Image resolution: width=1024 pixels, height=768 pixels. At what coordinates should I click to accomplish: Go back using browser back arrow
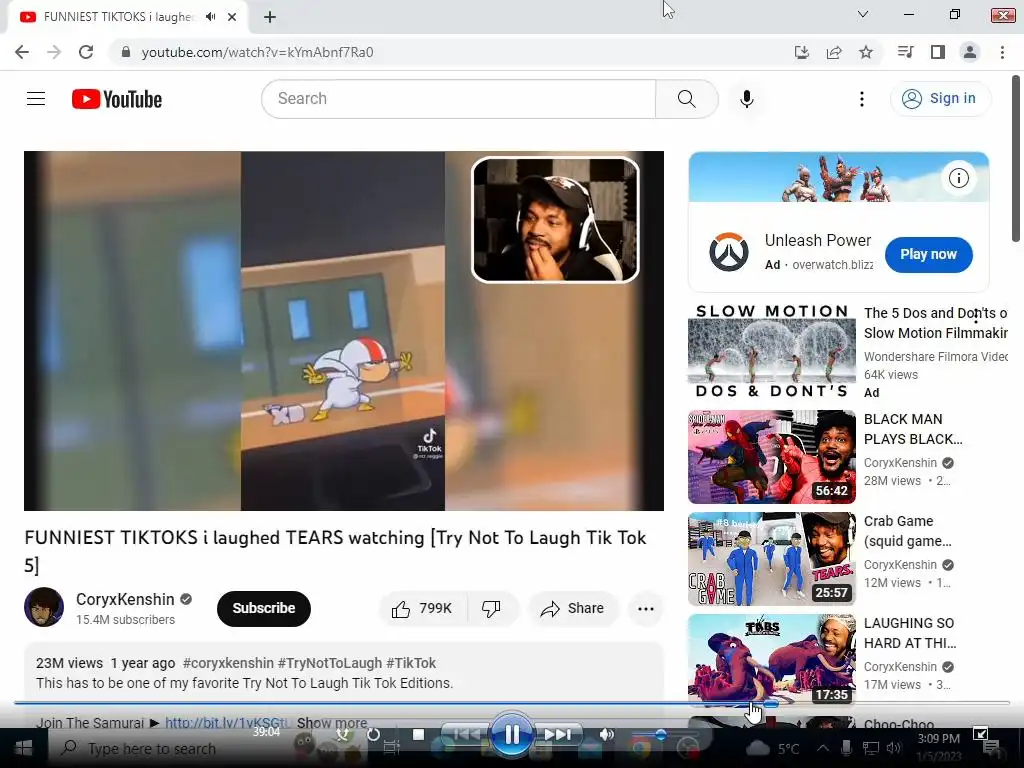[22, 52]
